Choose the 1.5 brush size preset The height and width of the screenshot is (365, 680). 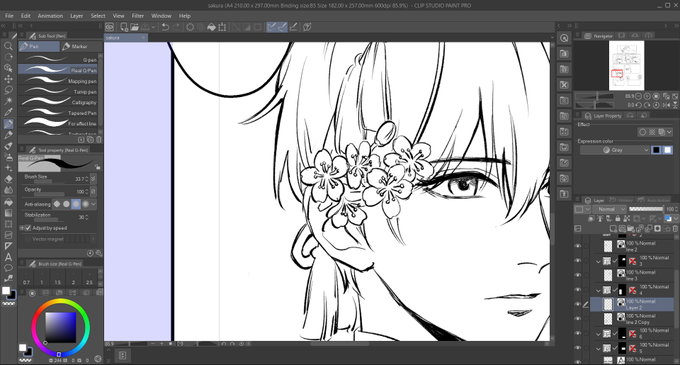[58, 278]
